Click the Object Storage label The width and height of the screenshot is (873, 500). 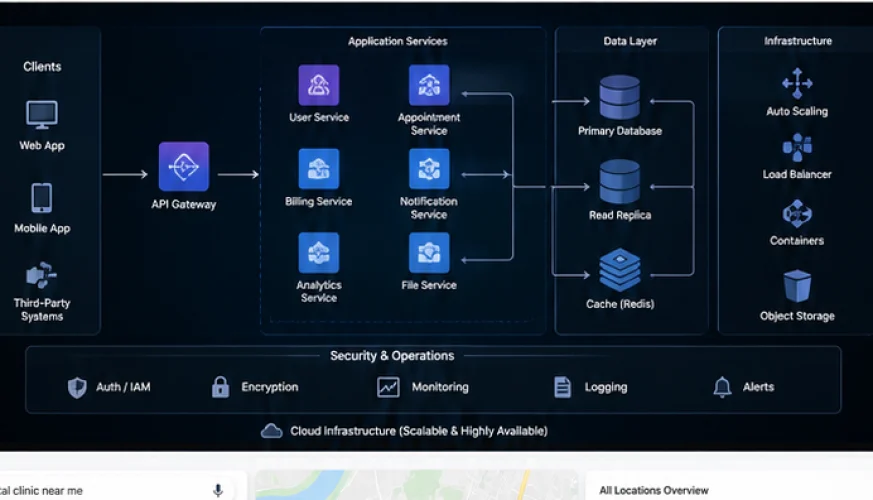point(797,316)
